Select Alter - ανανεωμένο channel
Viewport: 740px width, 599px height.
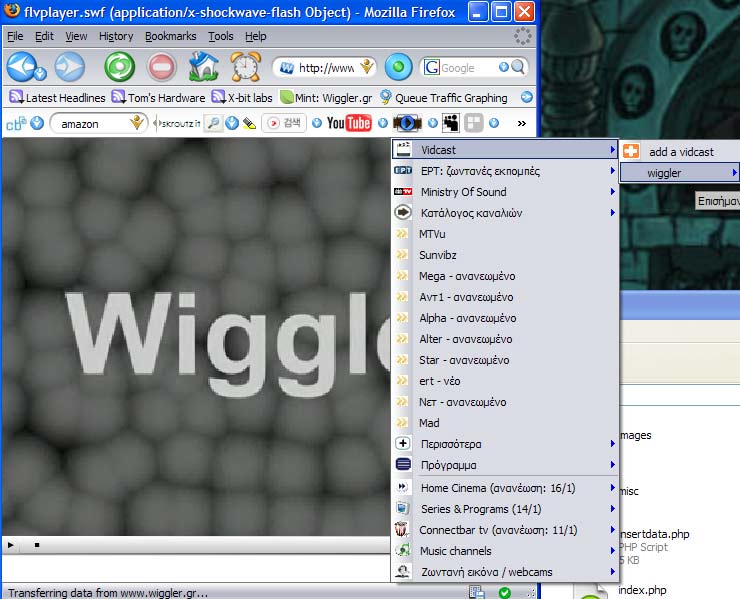click(505, 339)
